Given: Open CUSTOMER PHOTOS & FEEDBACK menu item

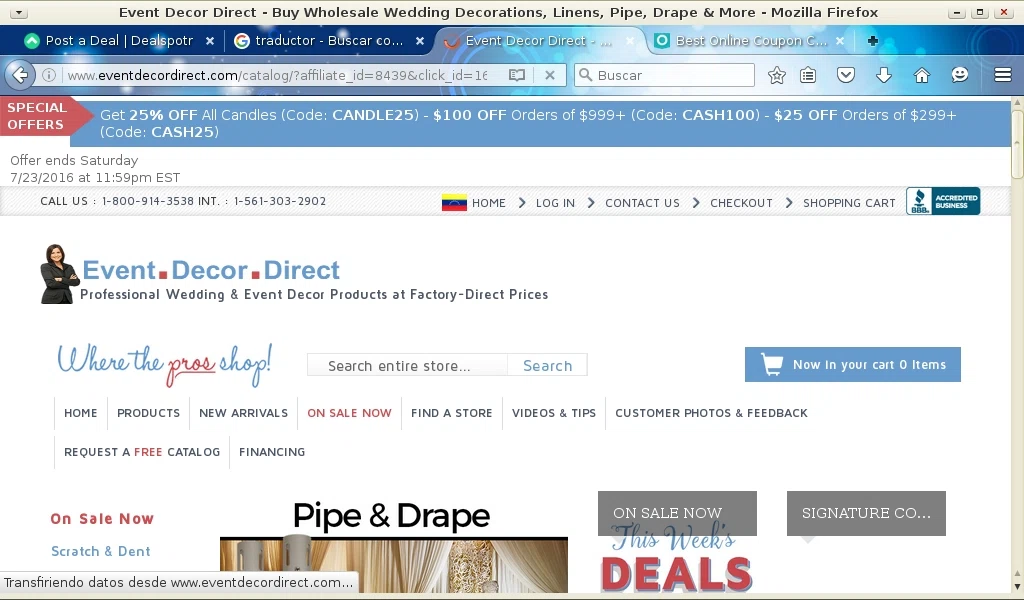Looking at the screenshot, I should click(711, 413).
